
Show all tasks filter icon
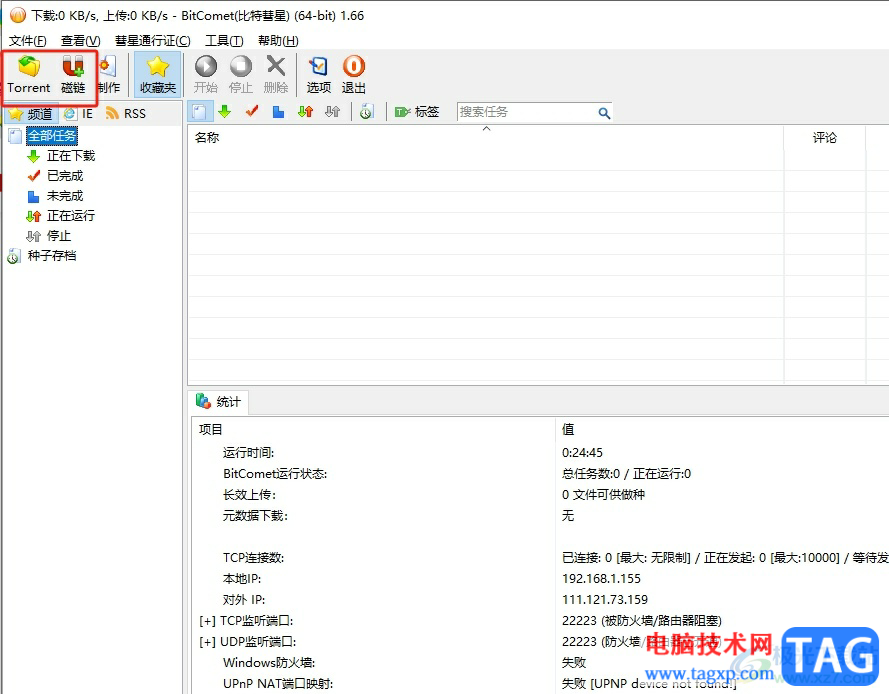pos(199,112)
